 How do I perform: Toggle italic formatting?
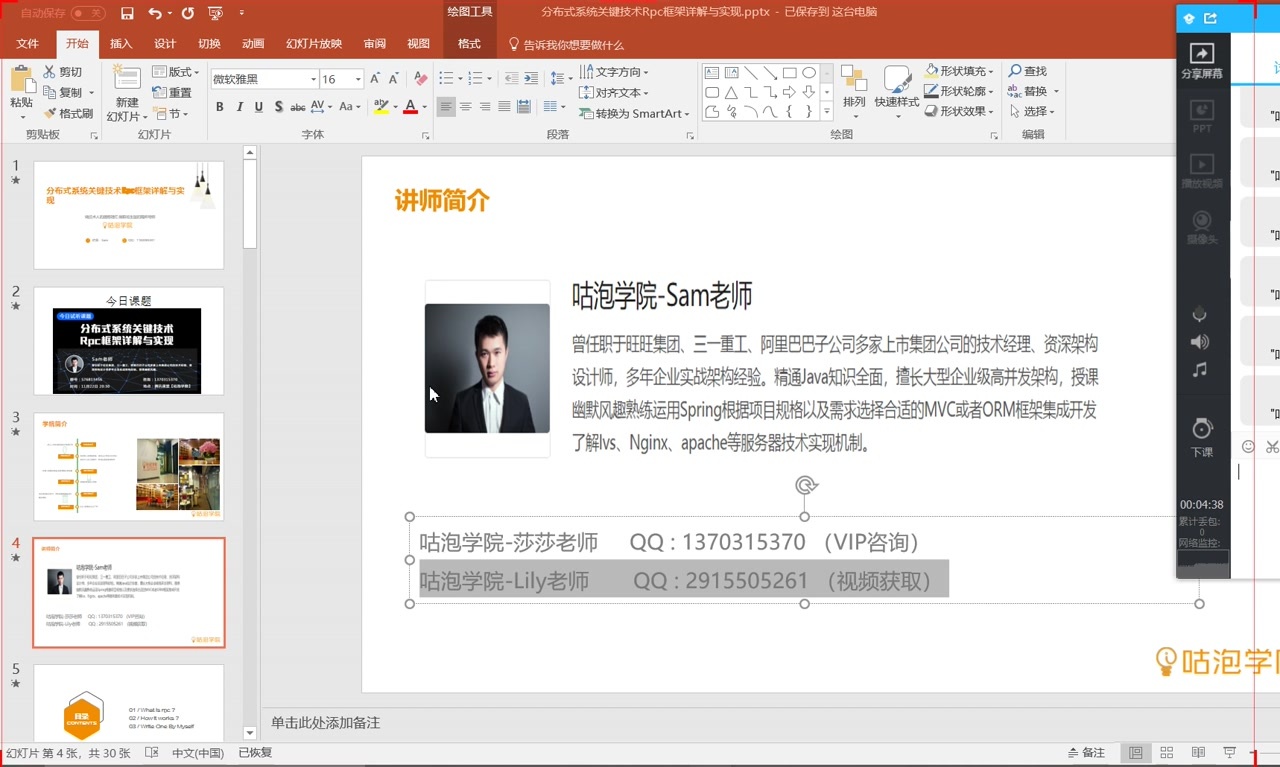coord(240,107)
